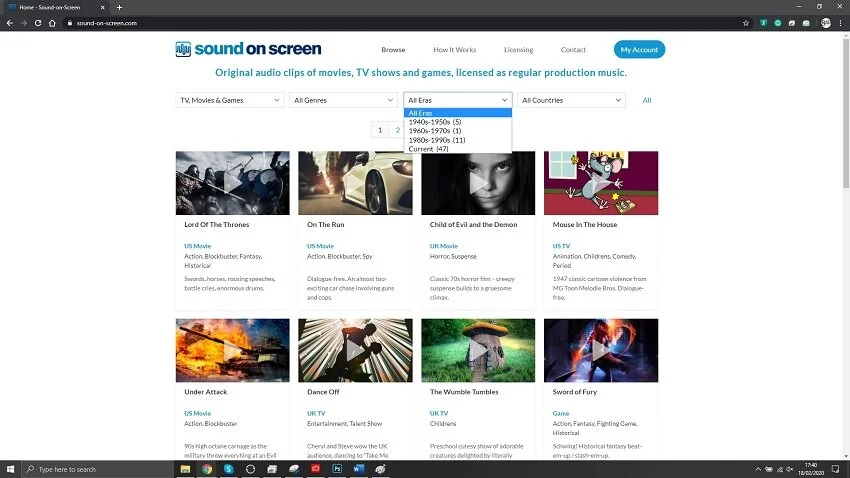The height and width of the screenshot is (478, 850).
Task: Go back to the previous page
Action: [9, 23]
